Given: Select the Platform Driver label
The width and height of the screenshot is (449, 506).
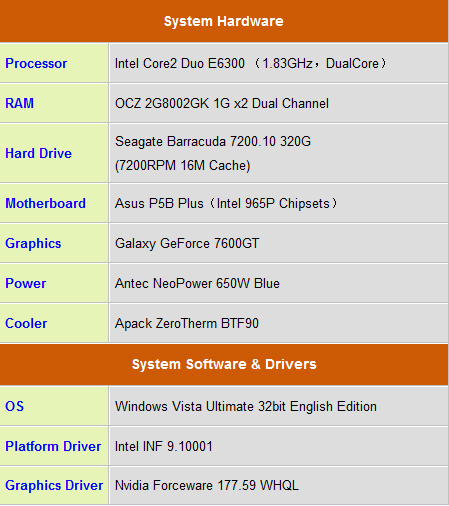Looking at the screenshot, I should [53, 446].
